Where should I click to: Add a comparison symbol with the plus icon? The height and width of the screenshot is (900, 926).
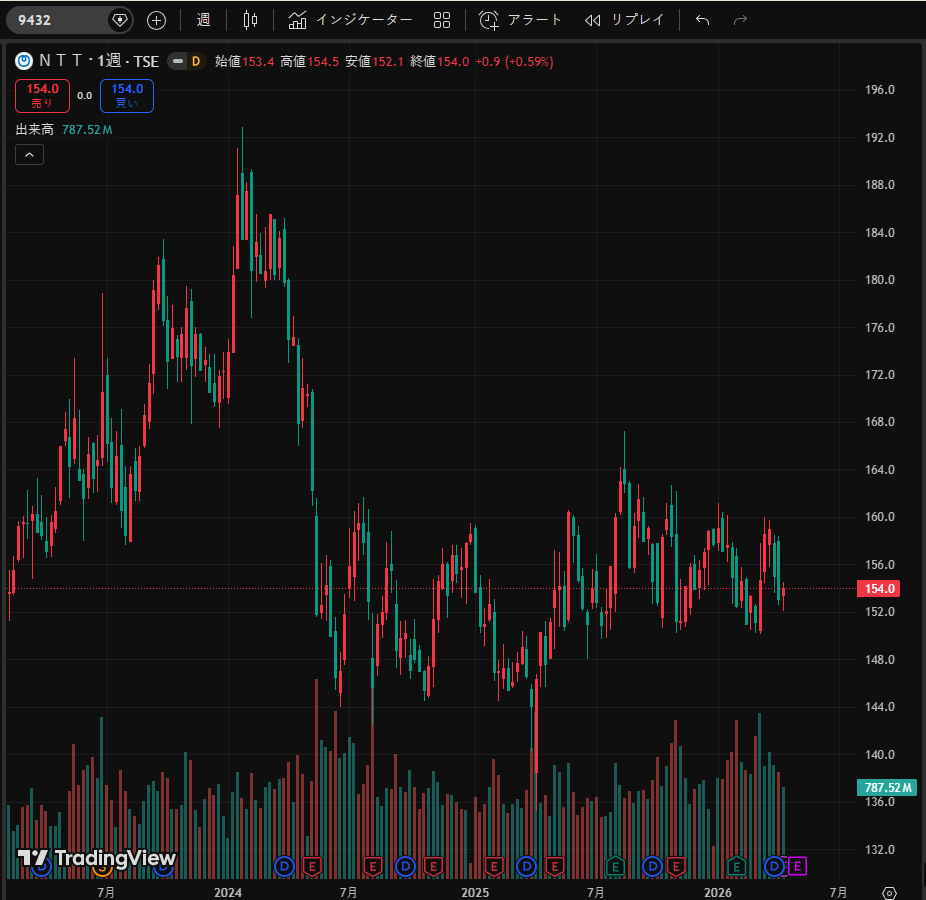coord(156,20)
